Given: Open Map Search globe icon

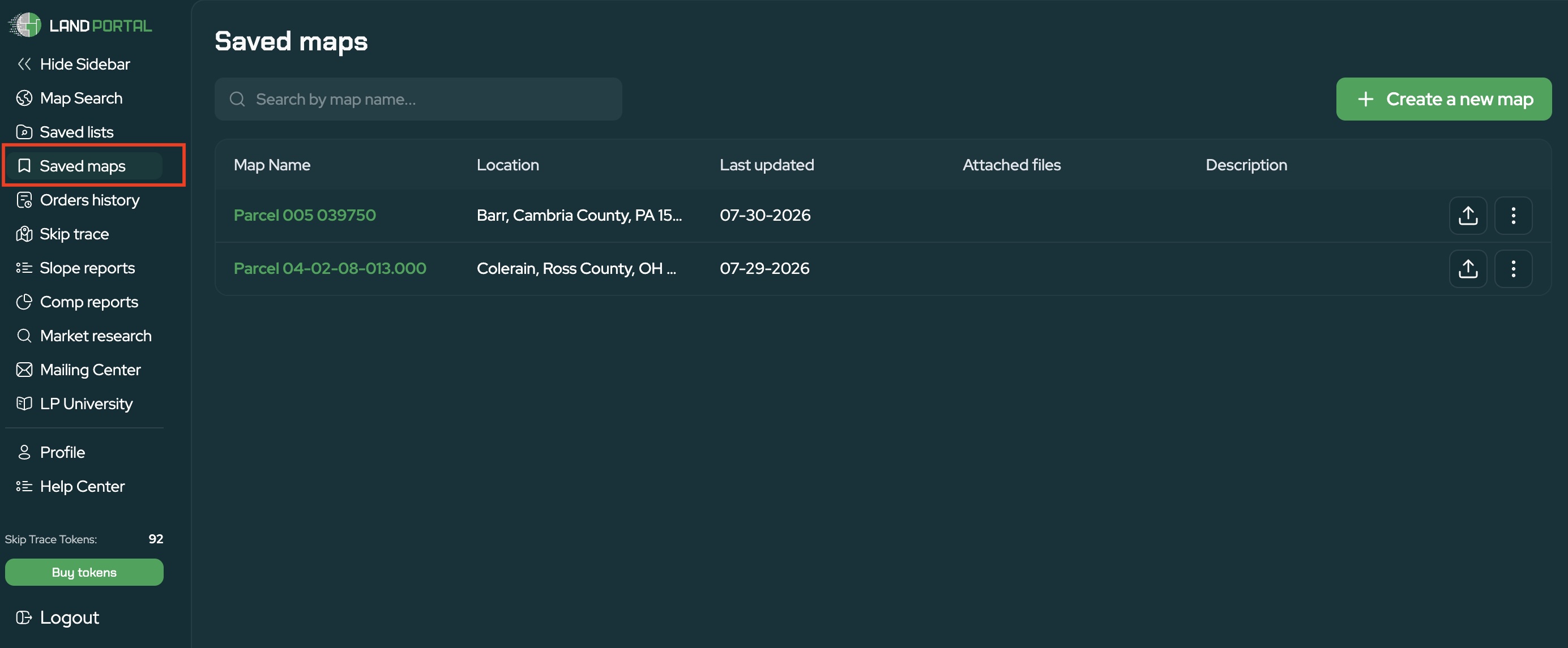Looking at the screenshot, I should click(24, 98).
